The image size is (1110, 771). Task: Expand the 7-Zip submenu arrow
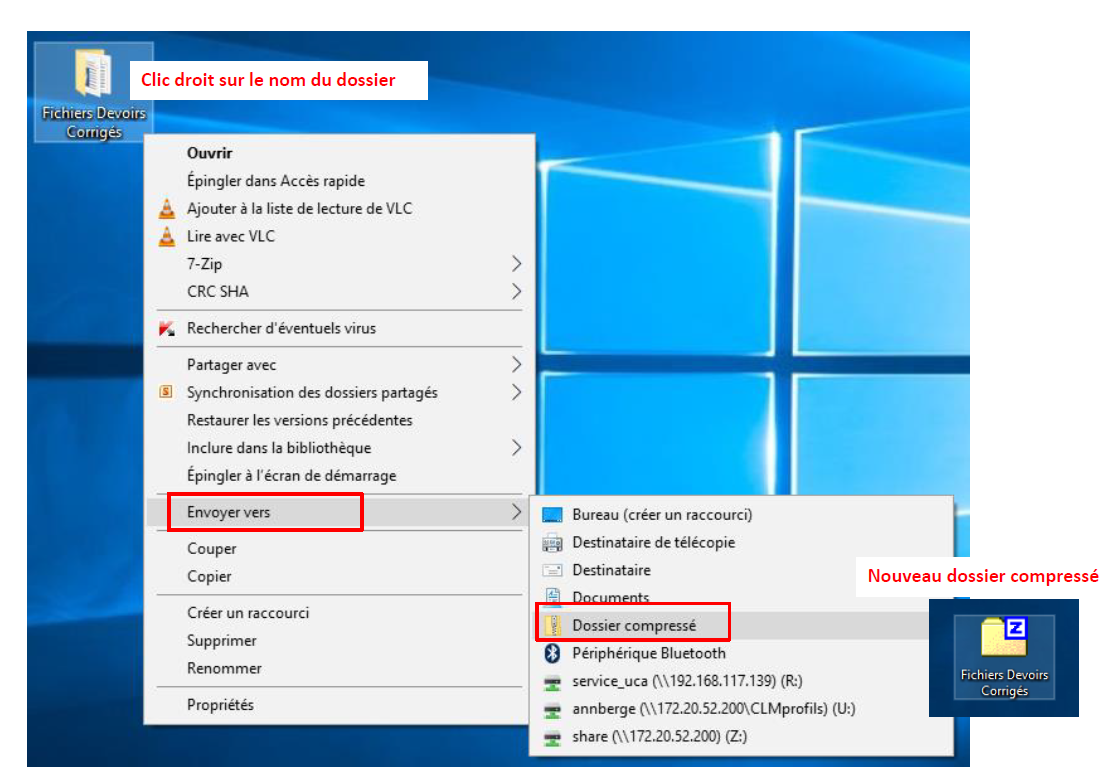pos(516,264)
